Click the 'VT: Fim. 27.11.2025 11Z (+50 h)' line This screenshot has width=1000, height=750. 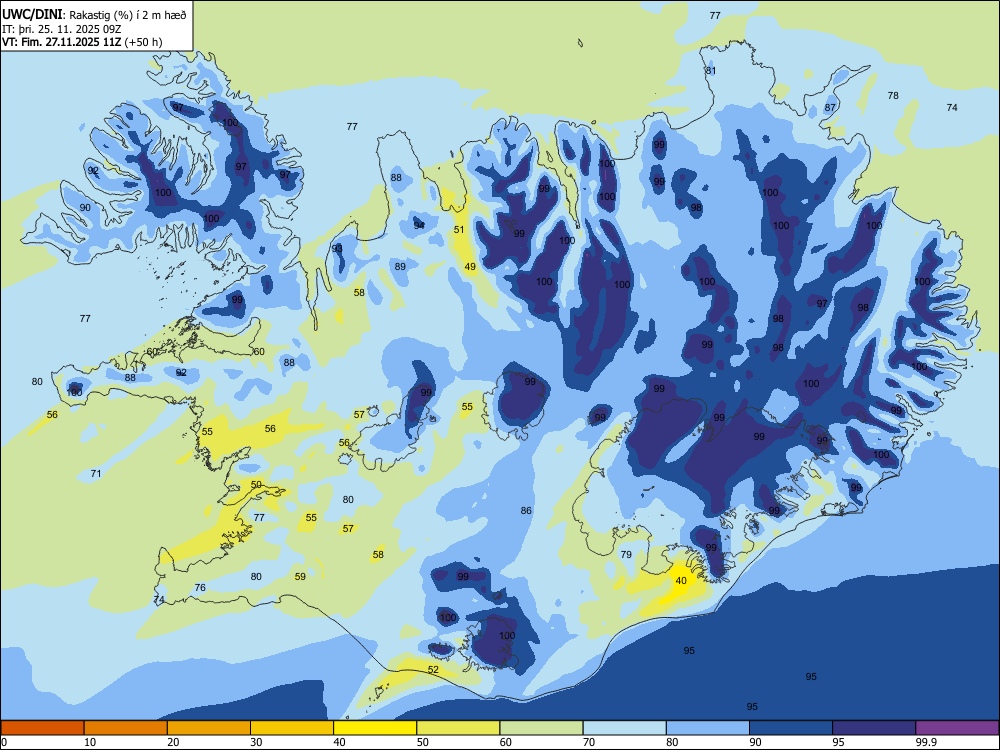(x=82, y=42)
